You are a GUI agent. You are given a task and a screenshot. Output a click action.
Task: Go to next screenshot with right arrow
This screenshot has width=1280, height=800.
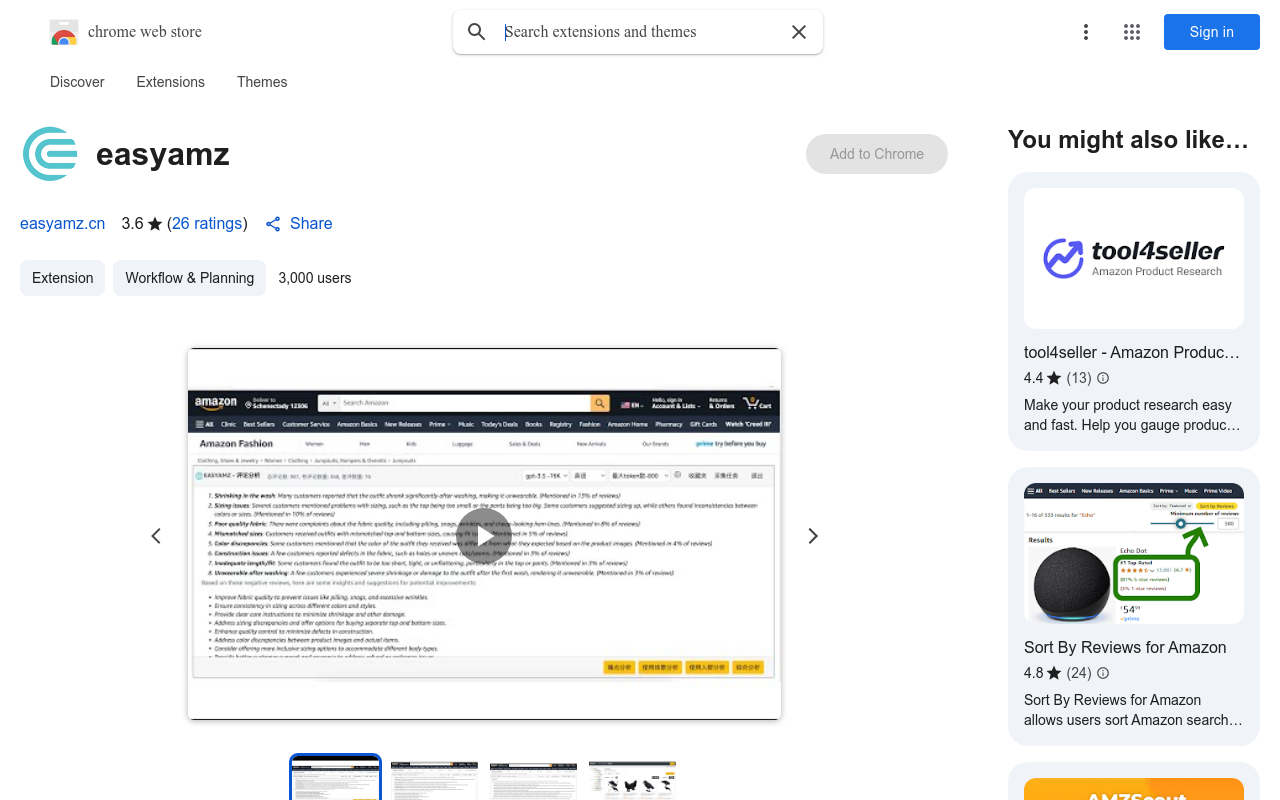tap(813, 536)
